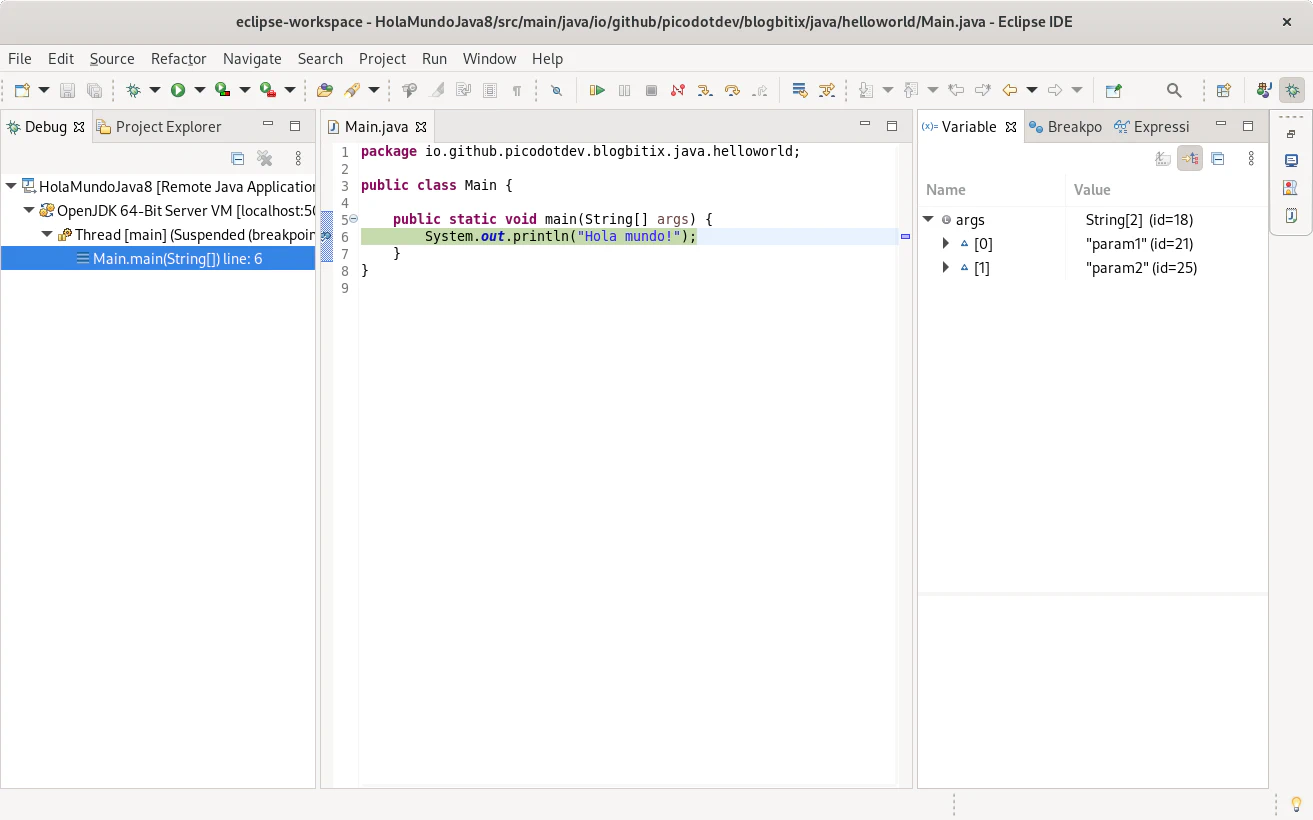Screen dimensions: 1313x820
Task: Click the Disconnect icon in toolbar
Action: point(678,90)
